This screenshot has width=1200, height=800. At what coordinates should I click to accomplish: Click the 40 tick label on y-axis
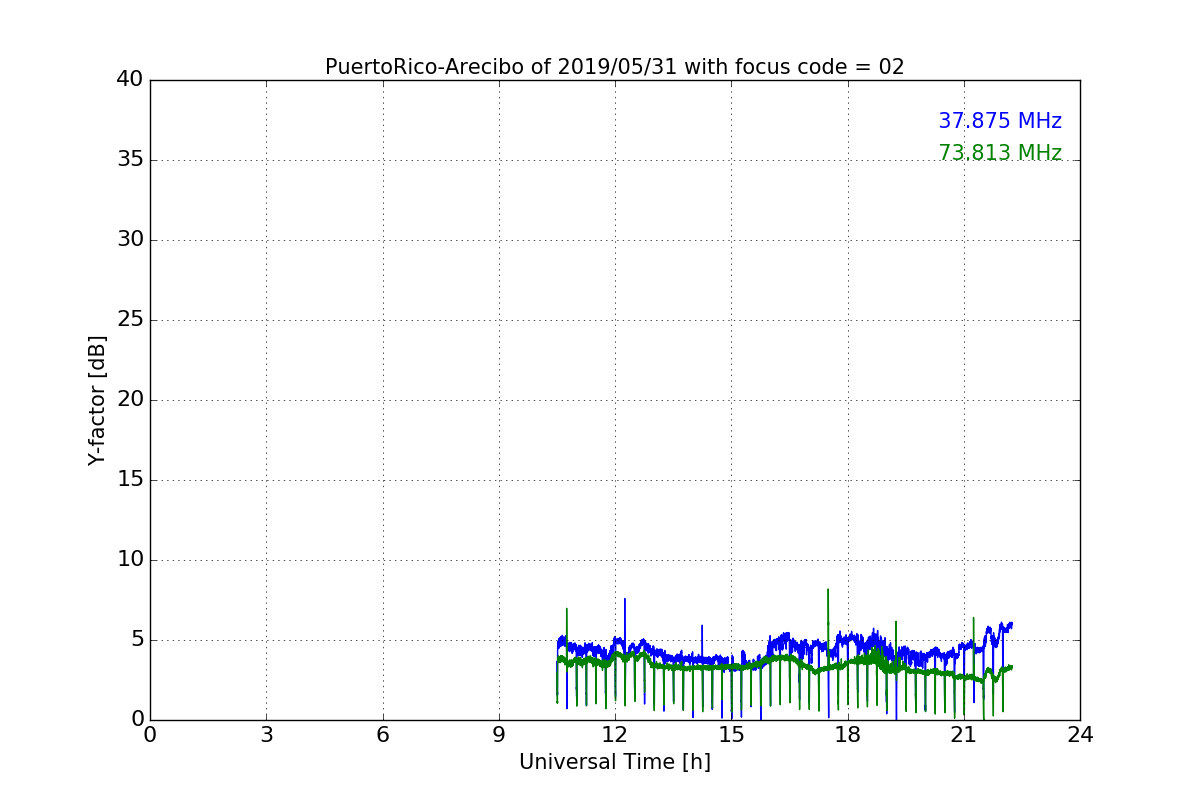(130, 80)
